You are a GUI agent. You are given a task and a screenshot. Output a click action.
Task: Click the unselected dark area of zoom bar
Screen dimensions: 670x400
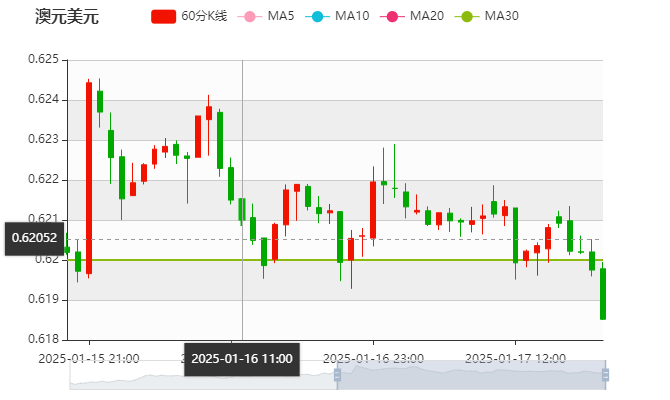pos(200,378)
